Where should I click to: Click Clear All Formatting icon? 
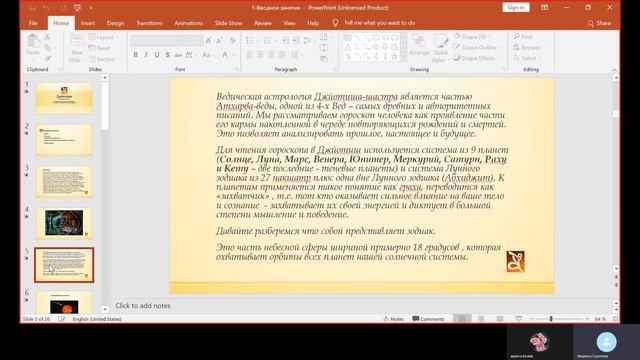tap(233, 40)
